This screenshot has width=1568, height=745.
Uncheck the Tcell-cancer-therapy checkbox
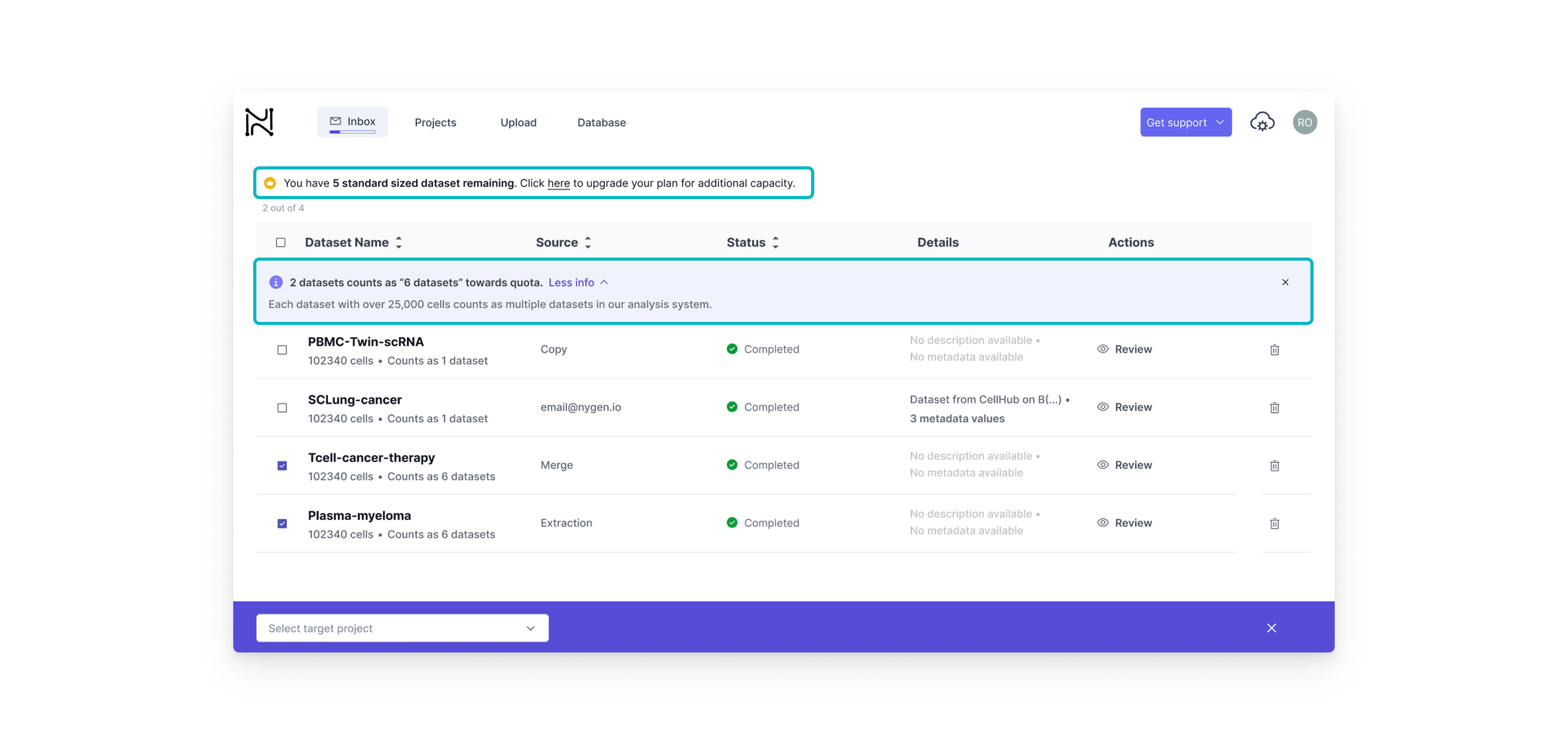click(x=282, y=465)
